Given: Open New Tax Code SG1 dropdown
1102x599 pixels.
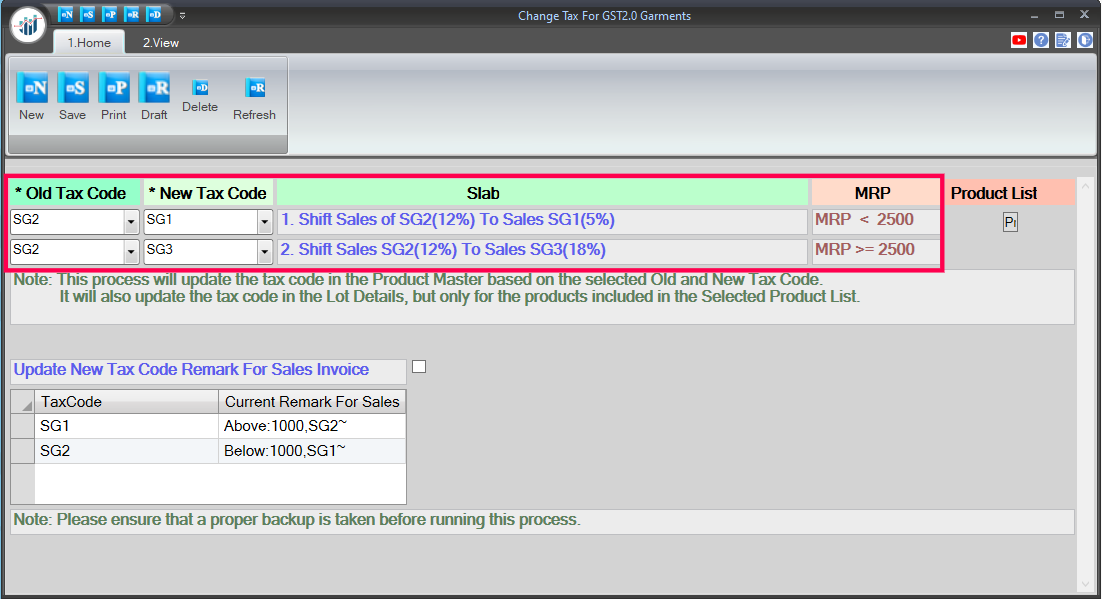Looking at the screenshot, I should (265, 221).
